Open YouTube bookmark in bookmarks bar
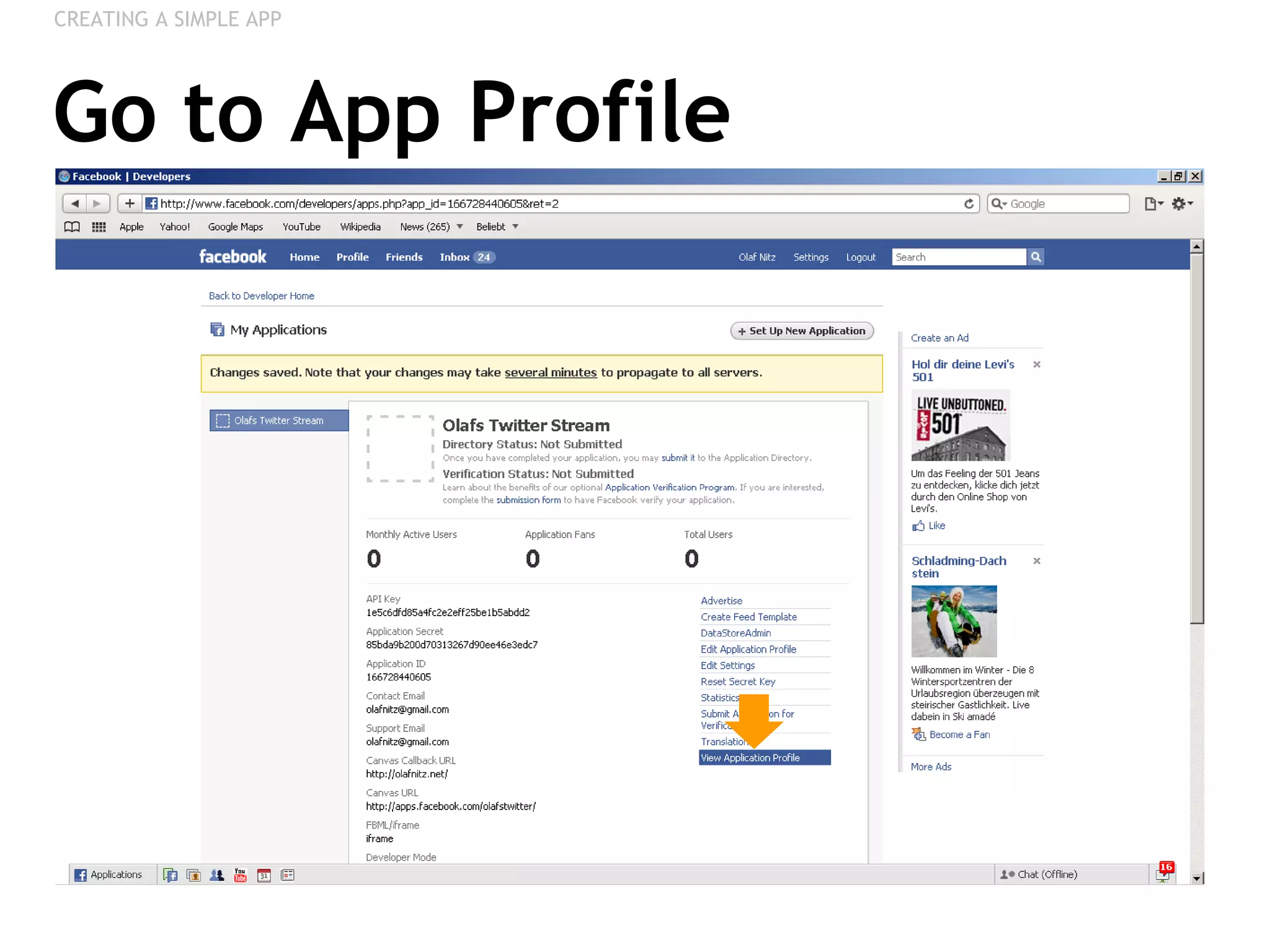 (x=301, y=227)
